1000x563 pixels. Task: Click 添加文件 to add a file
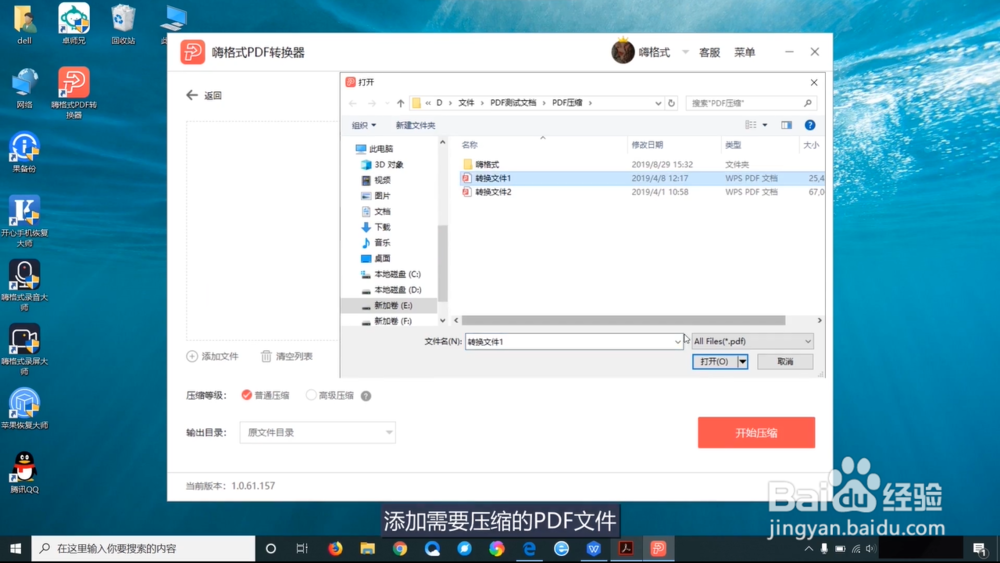tap(212, 356)
